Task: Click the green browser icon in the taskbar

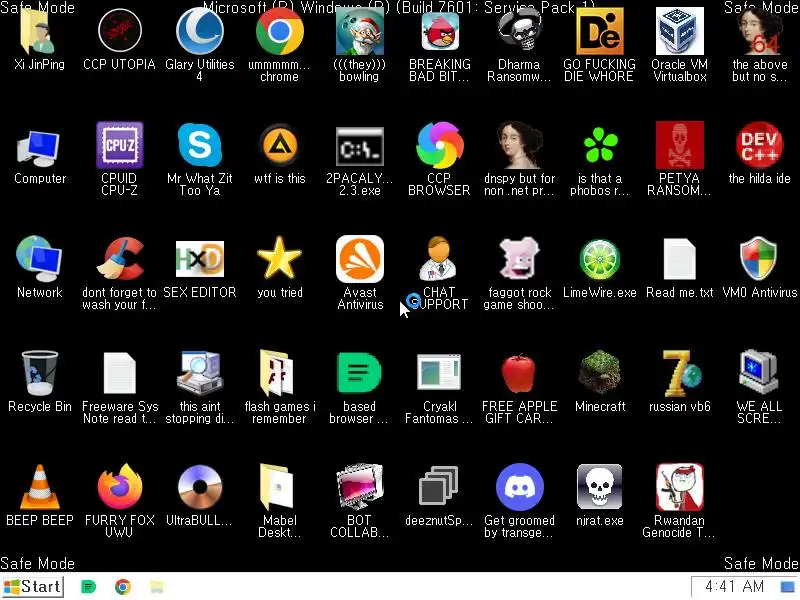Action: (88, 587)
